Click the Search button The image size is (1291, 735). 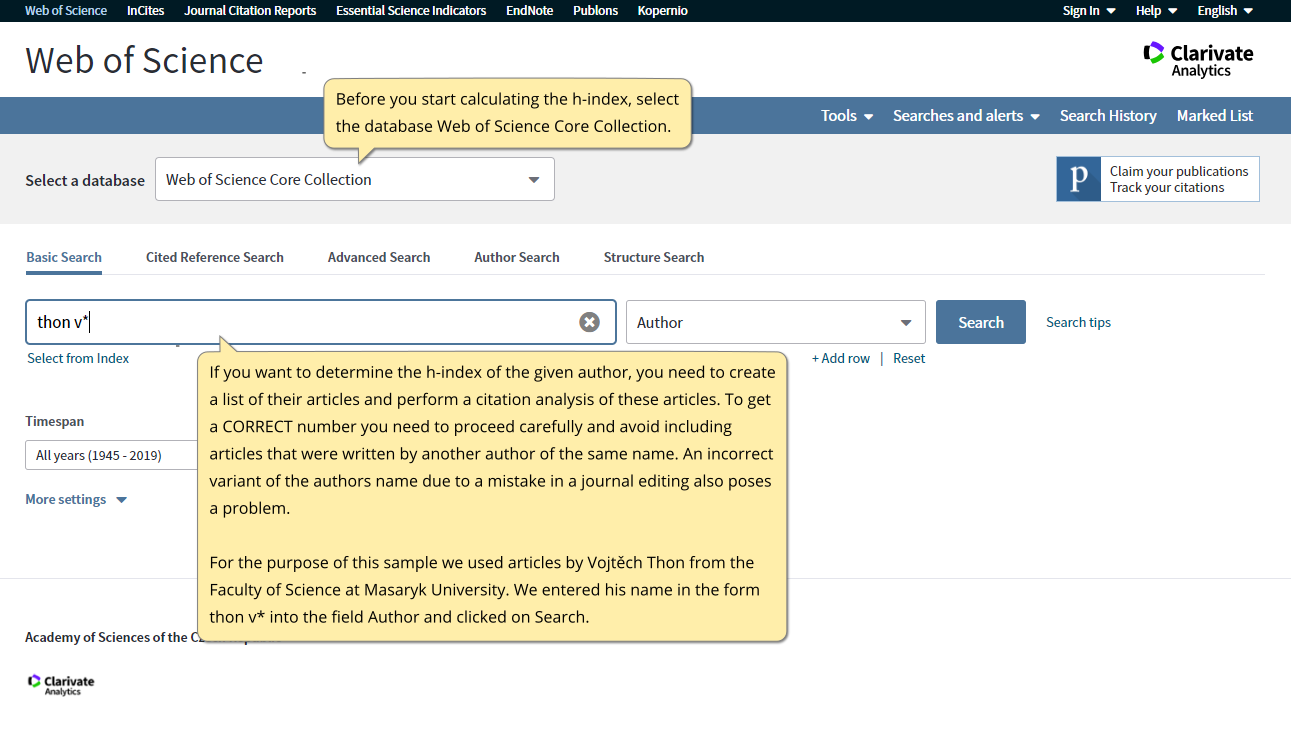[981, 322]
